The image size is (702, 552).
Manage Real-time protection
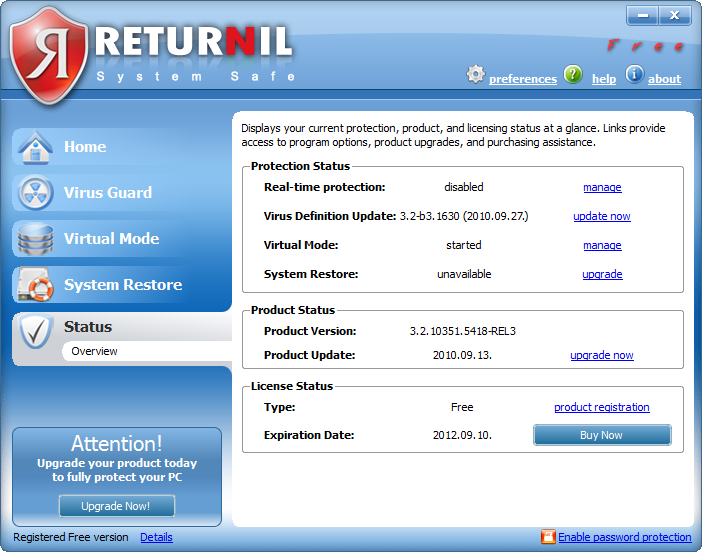click(x=602, y=187)
